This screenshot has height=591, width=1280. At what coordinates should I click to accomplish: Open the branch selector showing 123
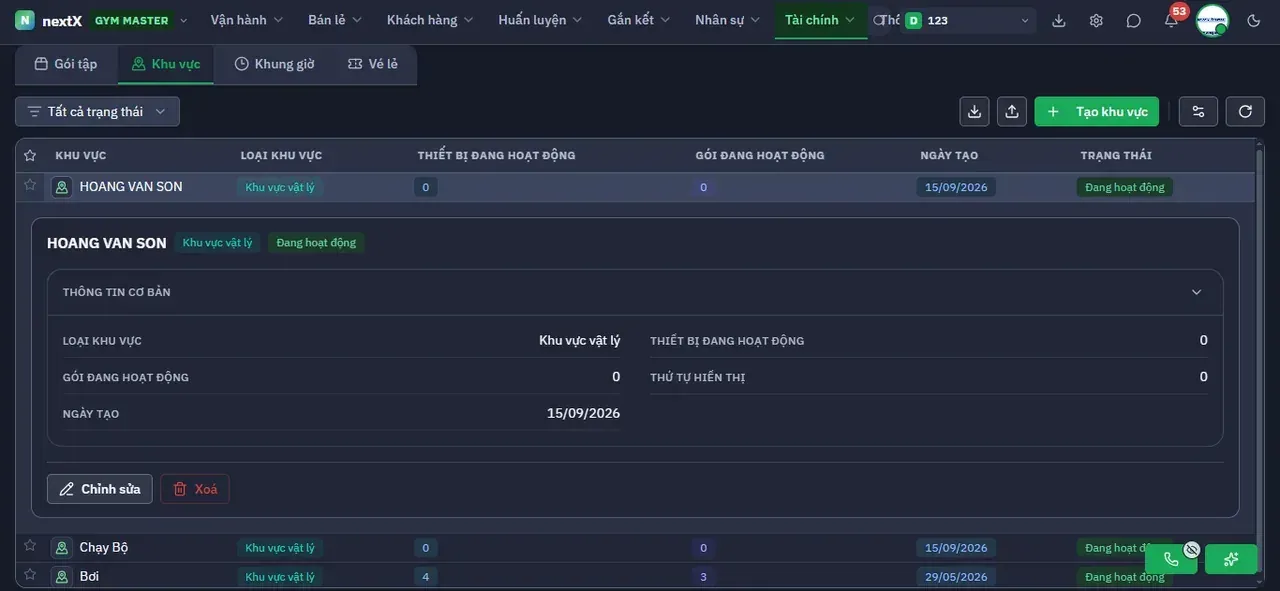[967, 20]
